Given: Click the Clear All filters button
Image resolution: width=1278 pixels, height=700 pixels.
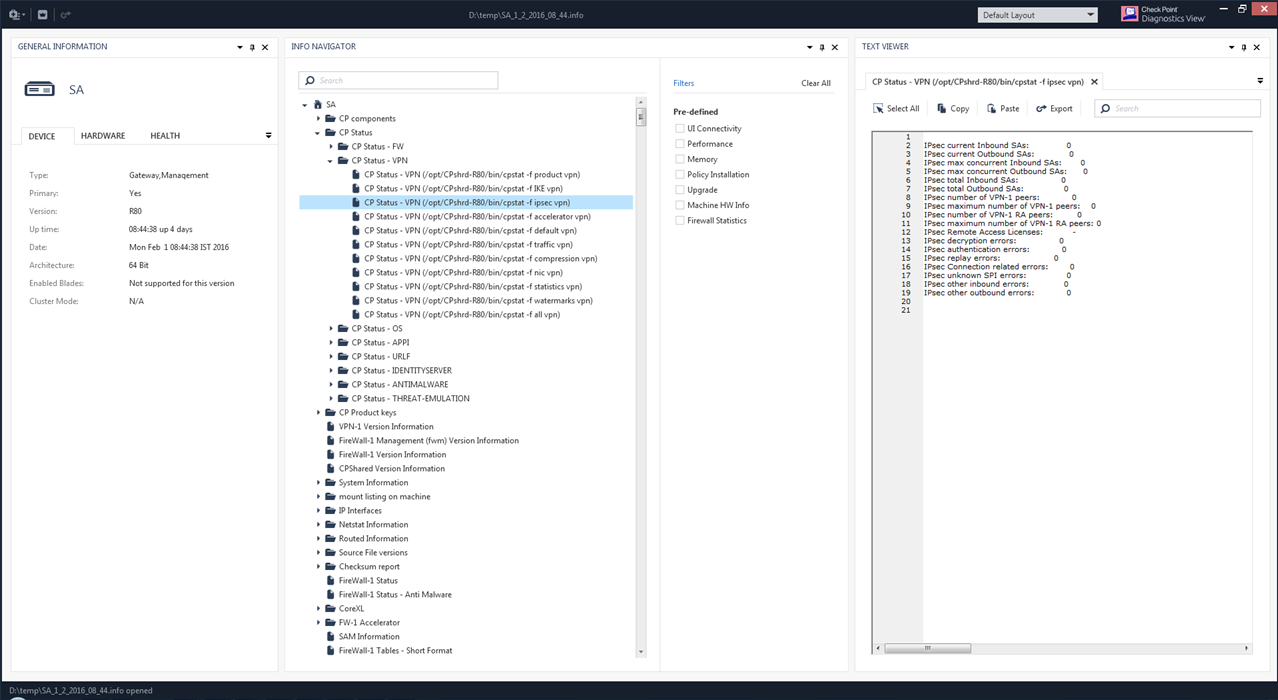Looking at the screenshot, I should 816,83.
